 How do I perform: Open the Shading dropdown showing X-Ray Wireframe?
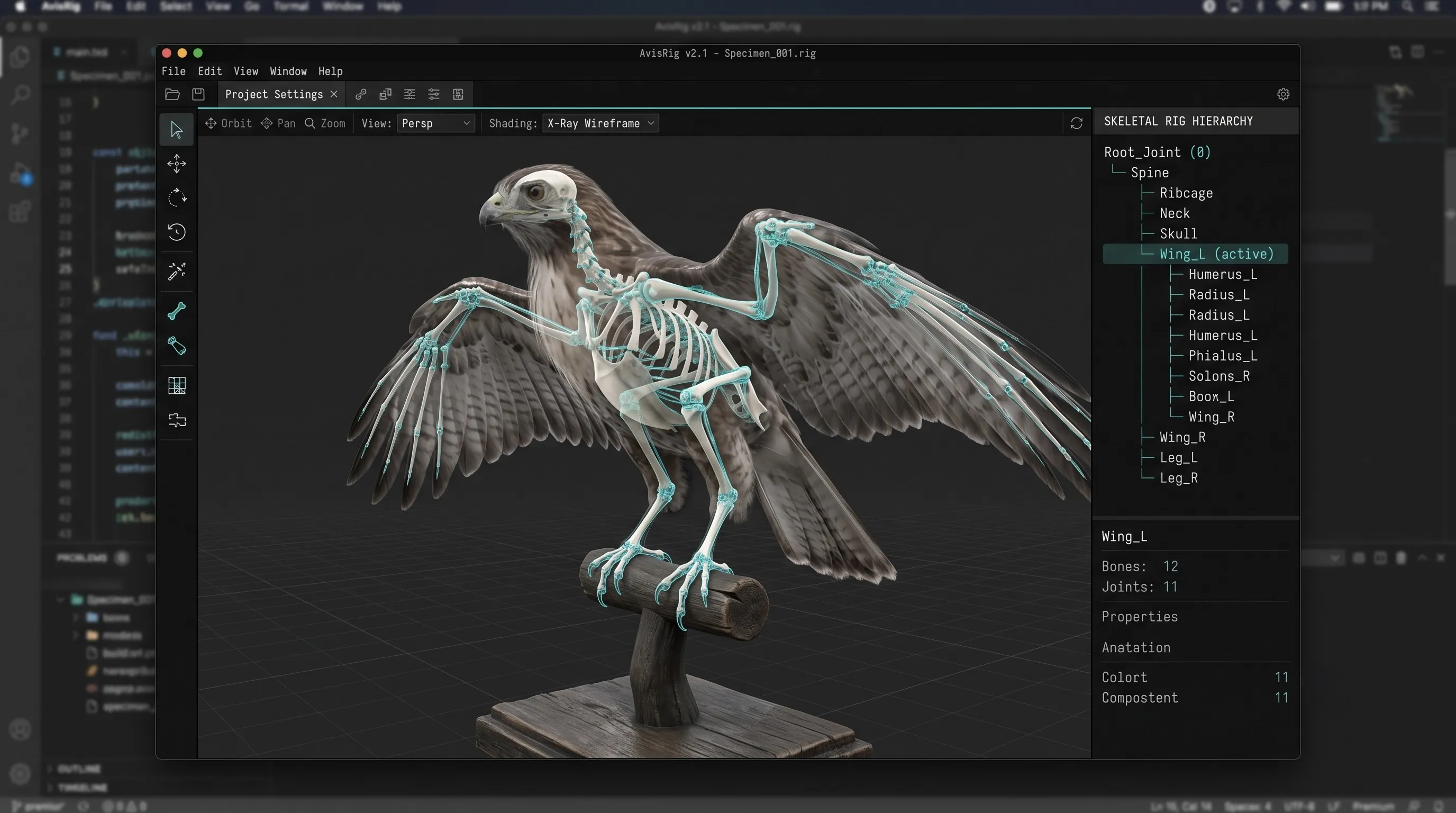tap(600, 123)
